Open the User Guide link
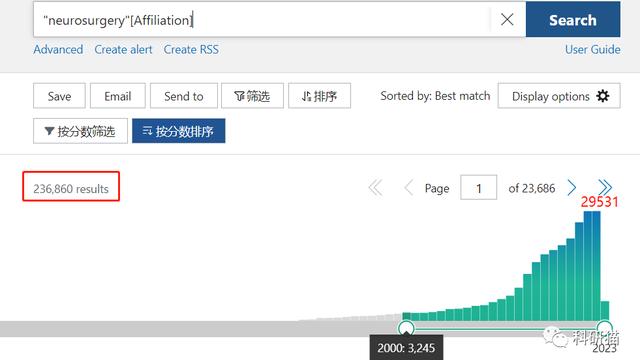The width and height of the screenshot is (640, 360). 593,49
